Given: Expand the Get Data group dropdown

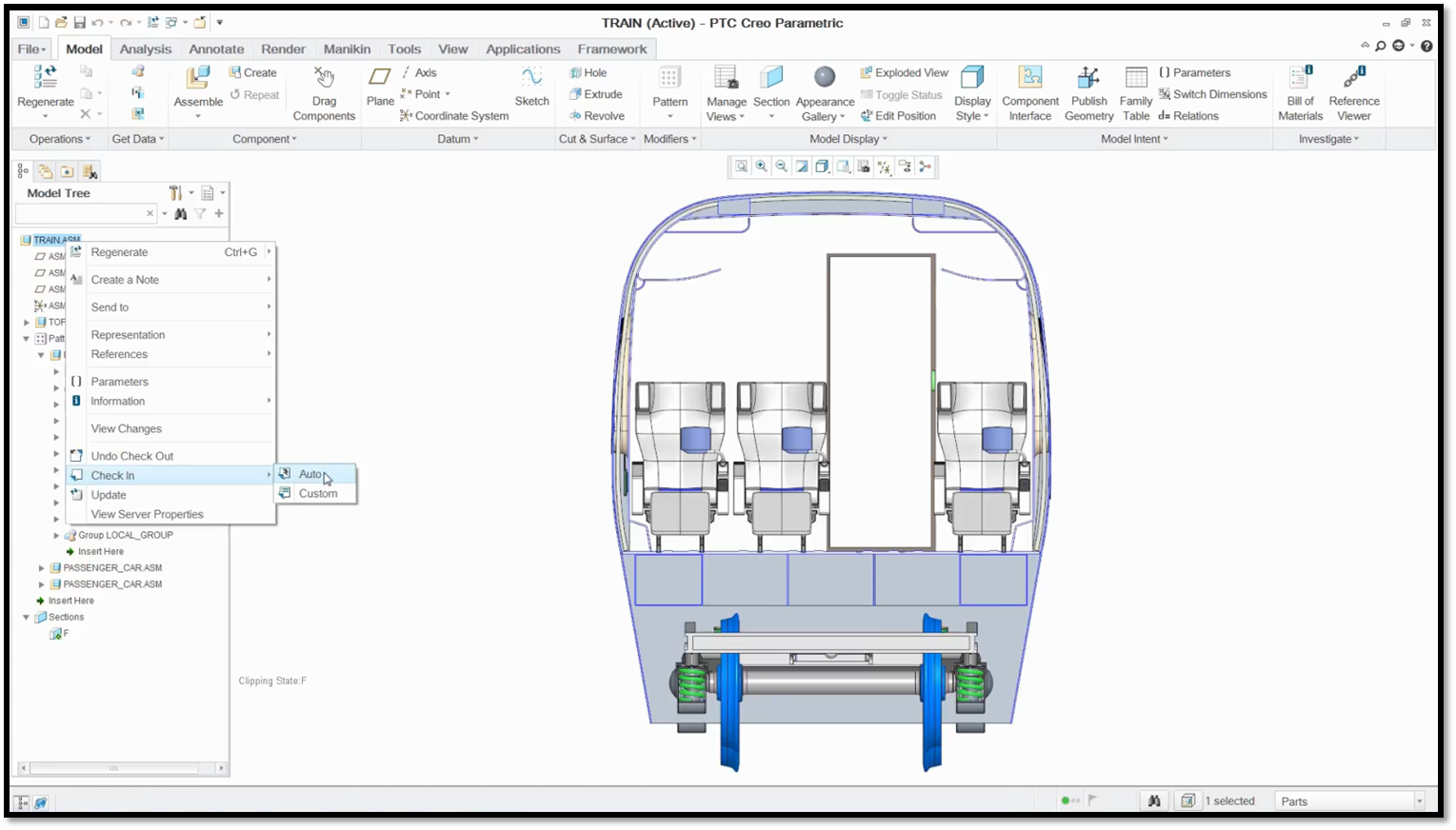Looking at the screenshot, I should click(138, 139).
